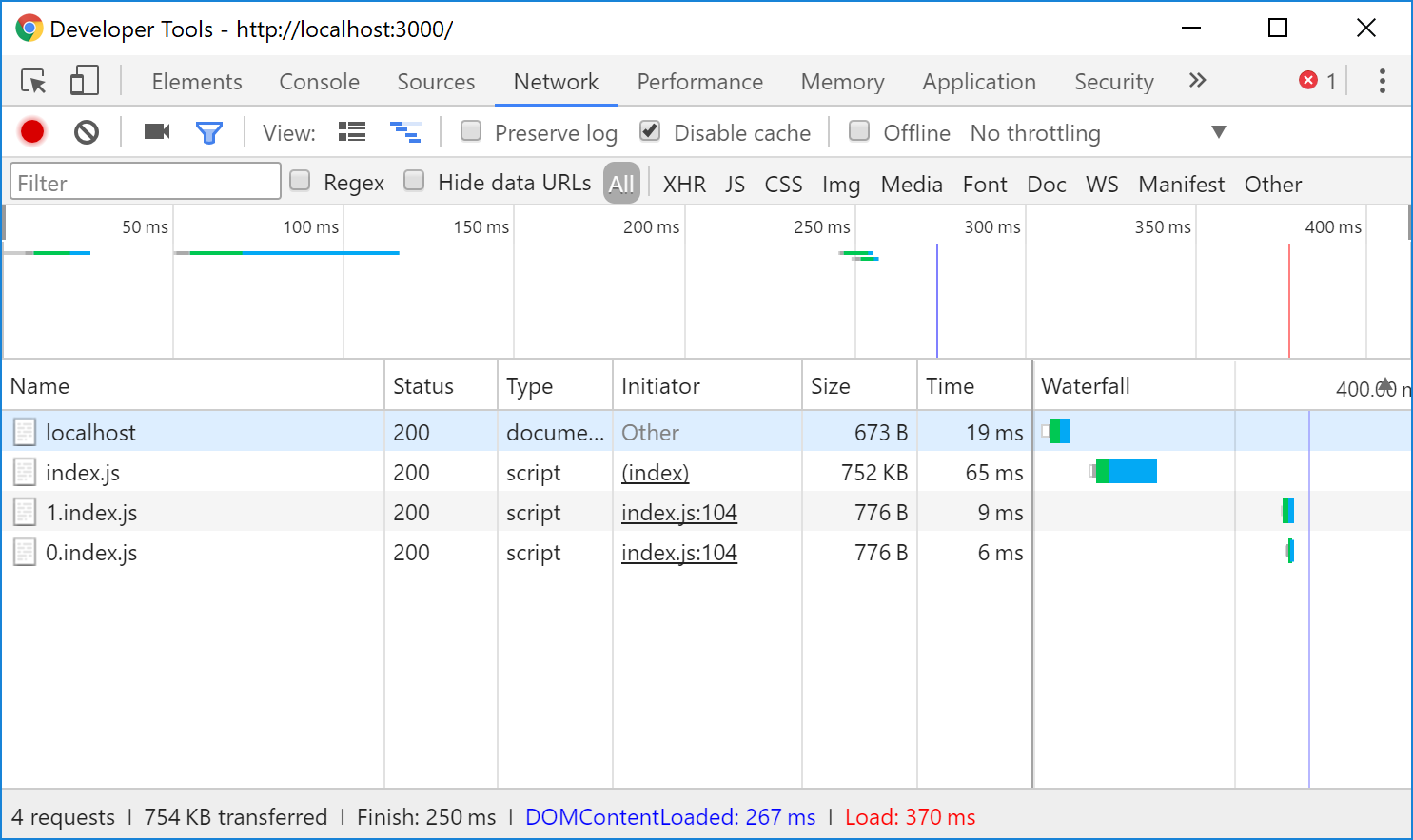
Task: Stop recording the network log
Action: coord(32,132)
